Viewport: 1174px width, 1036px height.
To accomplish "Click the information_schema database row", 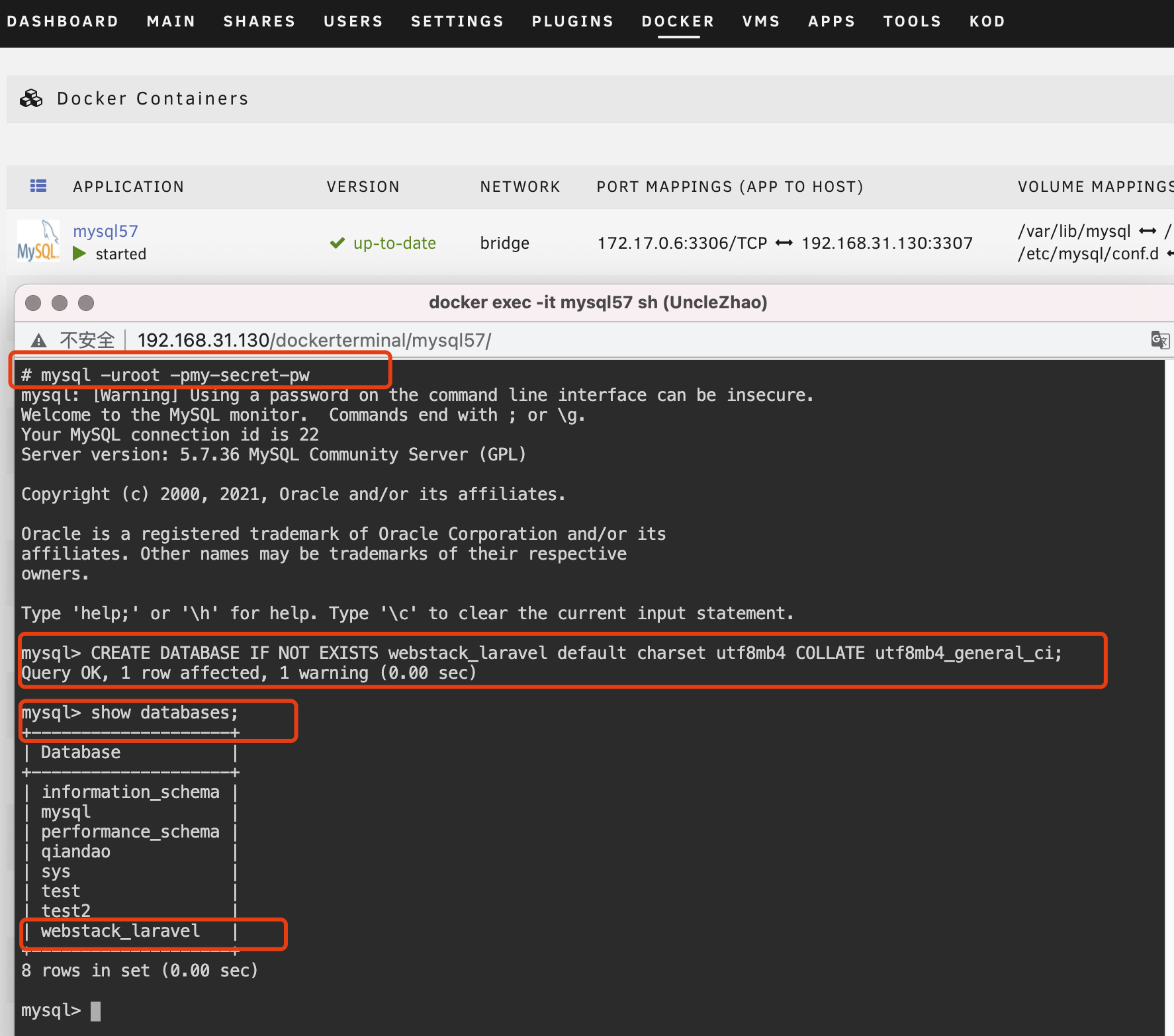I will point(130,792).
